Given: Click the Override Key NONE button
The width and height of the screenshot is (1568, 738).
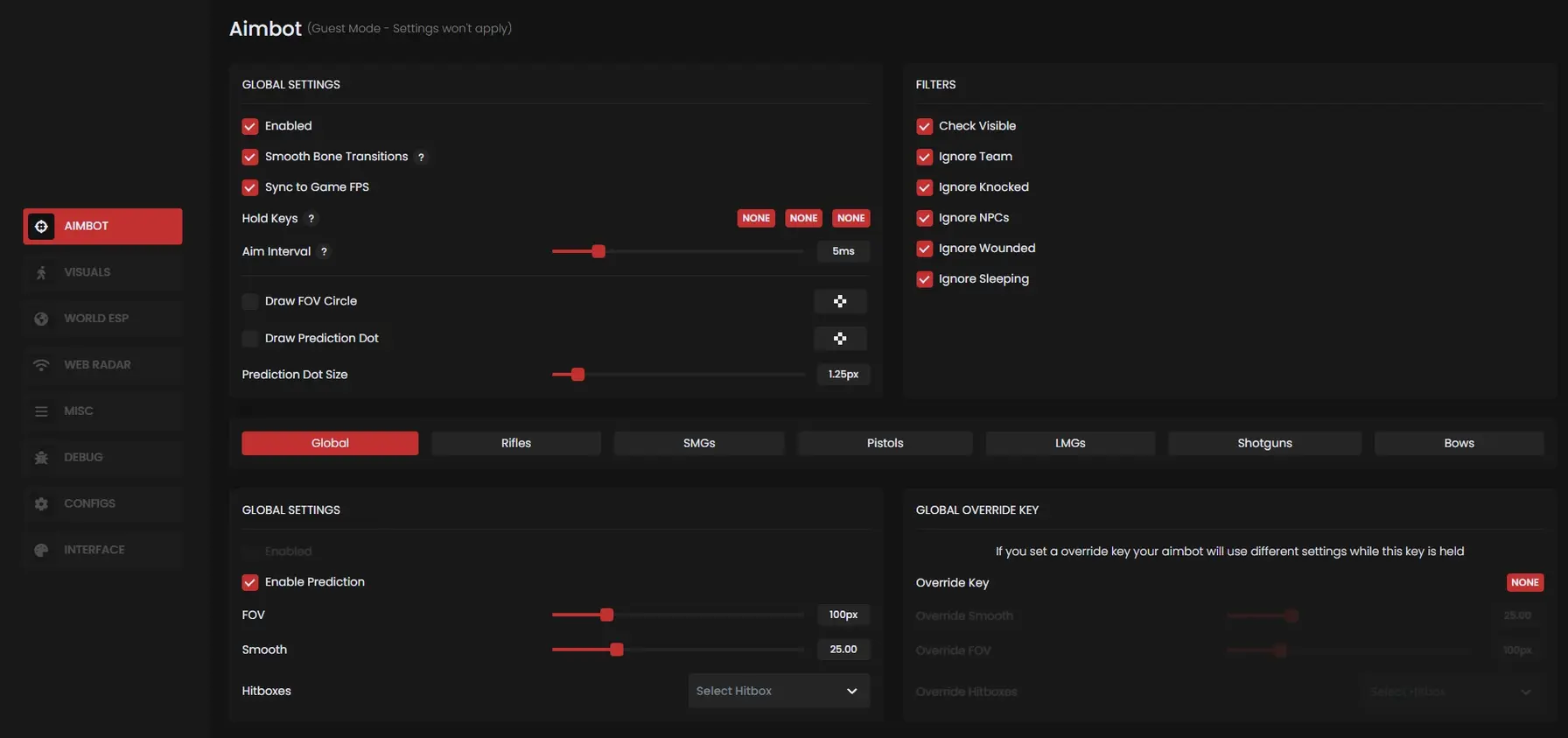Looking at the screenshot, I should point(1524,582).
